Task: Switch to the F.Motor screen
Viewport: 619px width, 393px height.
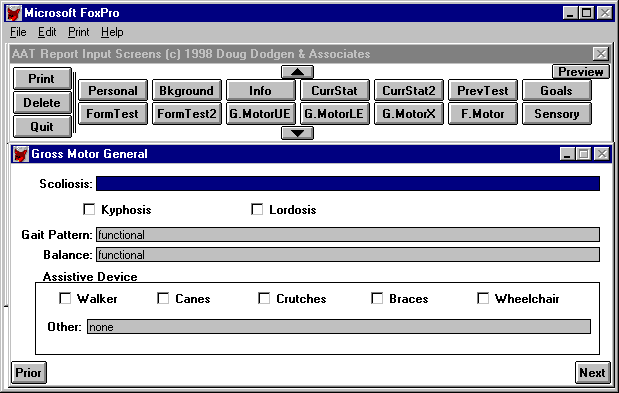Action: (483, 114)
